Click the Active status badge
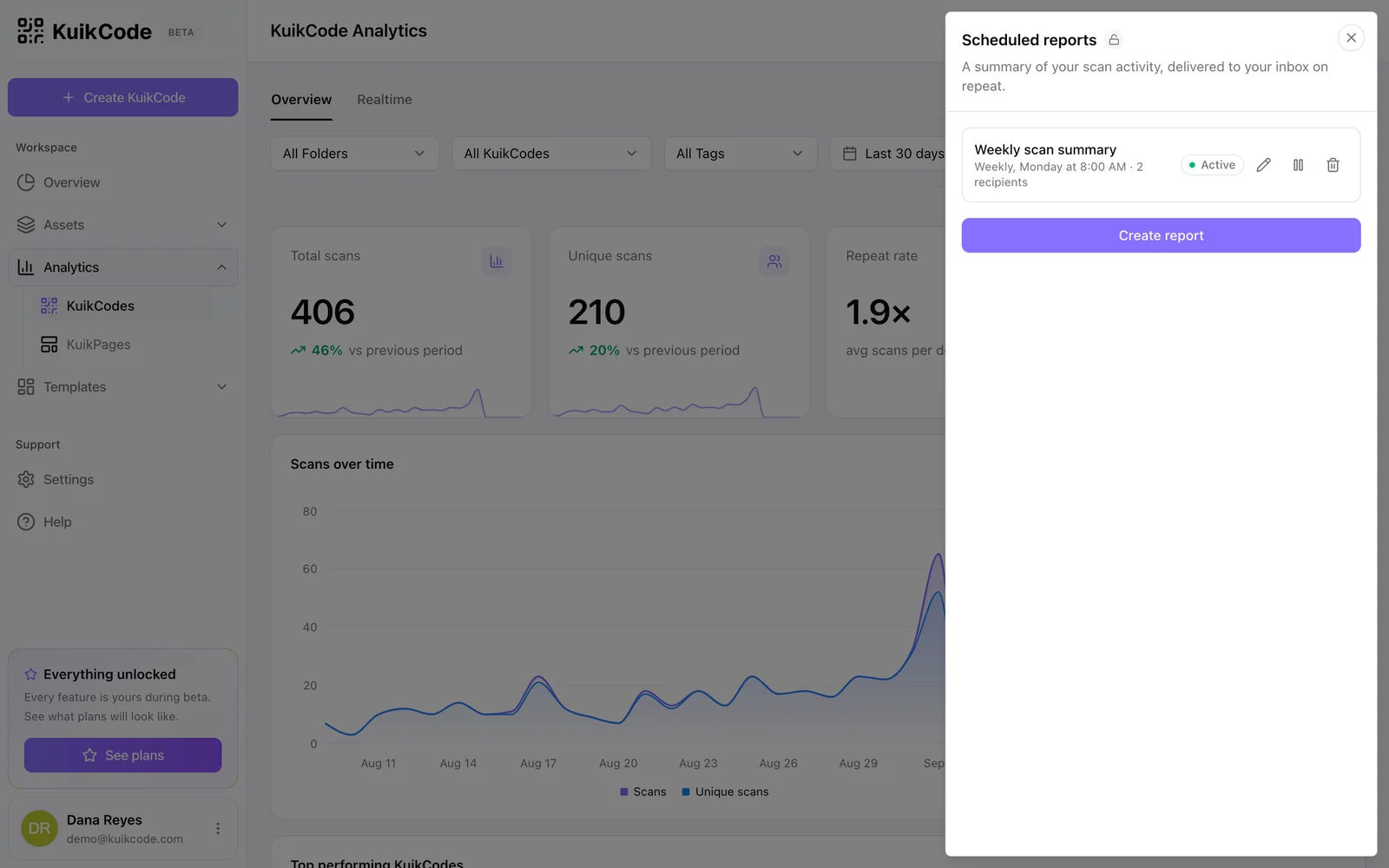Image resolution: width=1389 pixels, height=868 pixels. point(1212,165)
